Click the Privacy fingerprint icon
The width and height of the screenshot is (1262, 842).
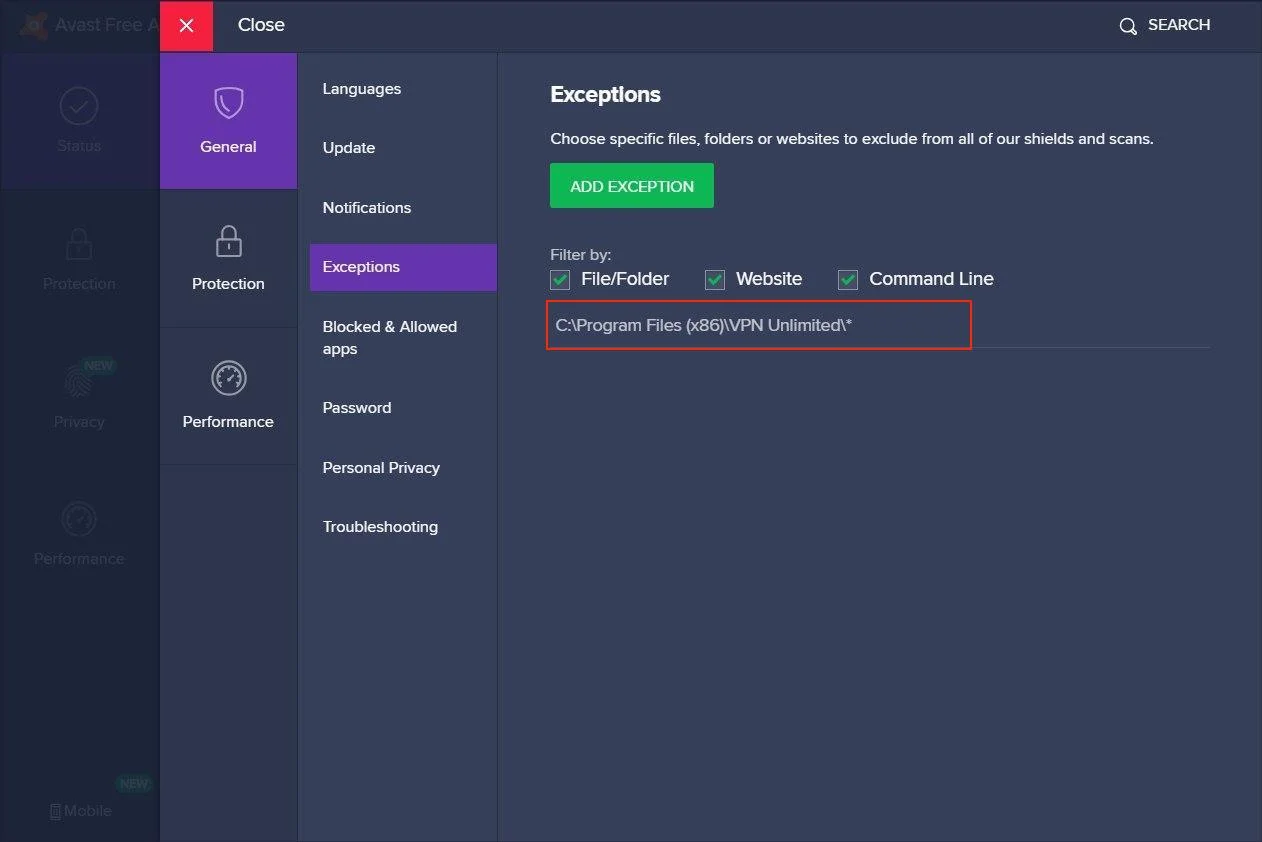(79, 382)
